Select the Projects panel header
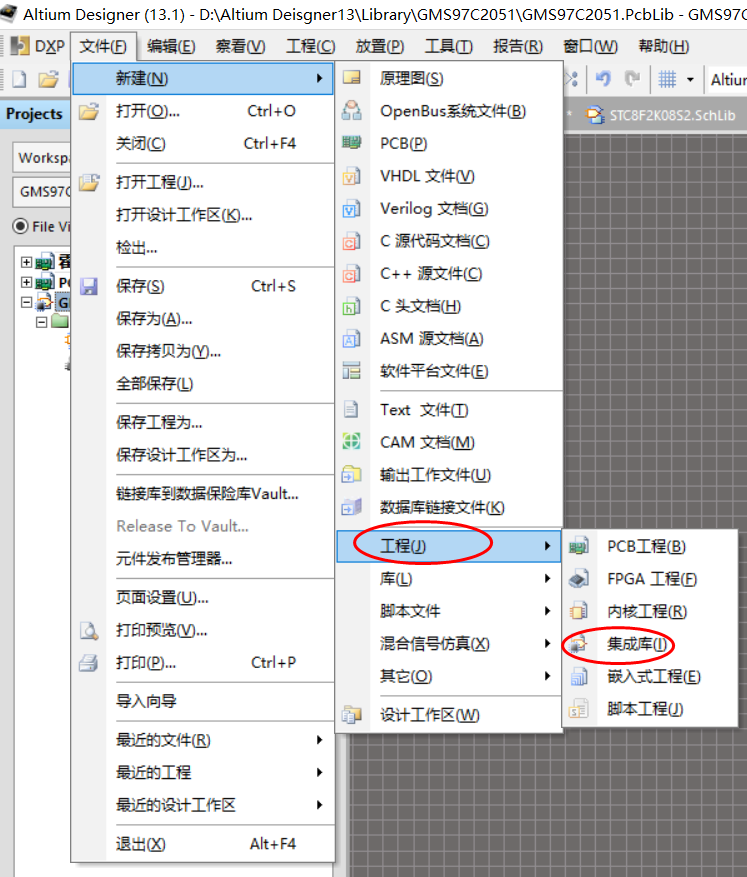Screen dimensions: 747x877 coord(35,114)
